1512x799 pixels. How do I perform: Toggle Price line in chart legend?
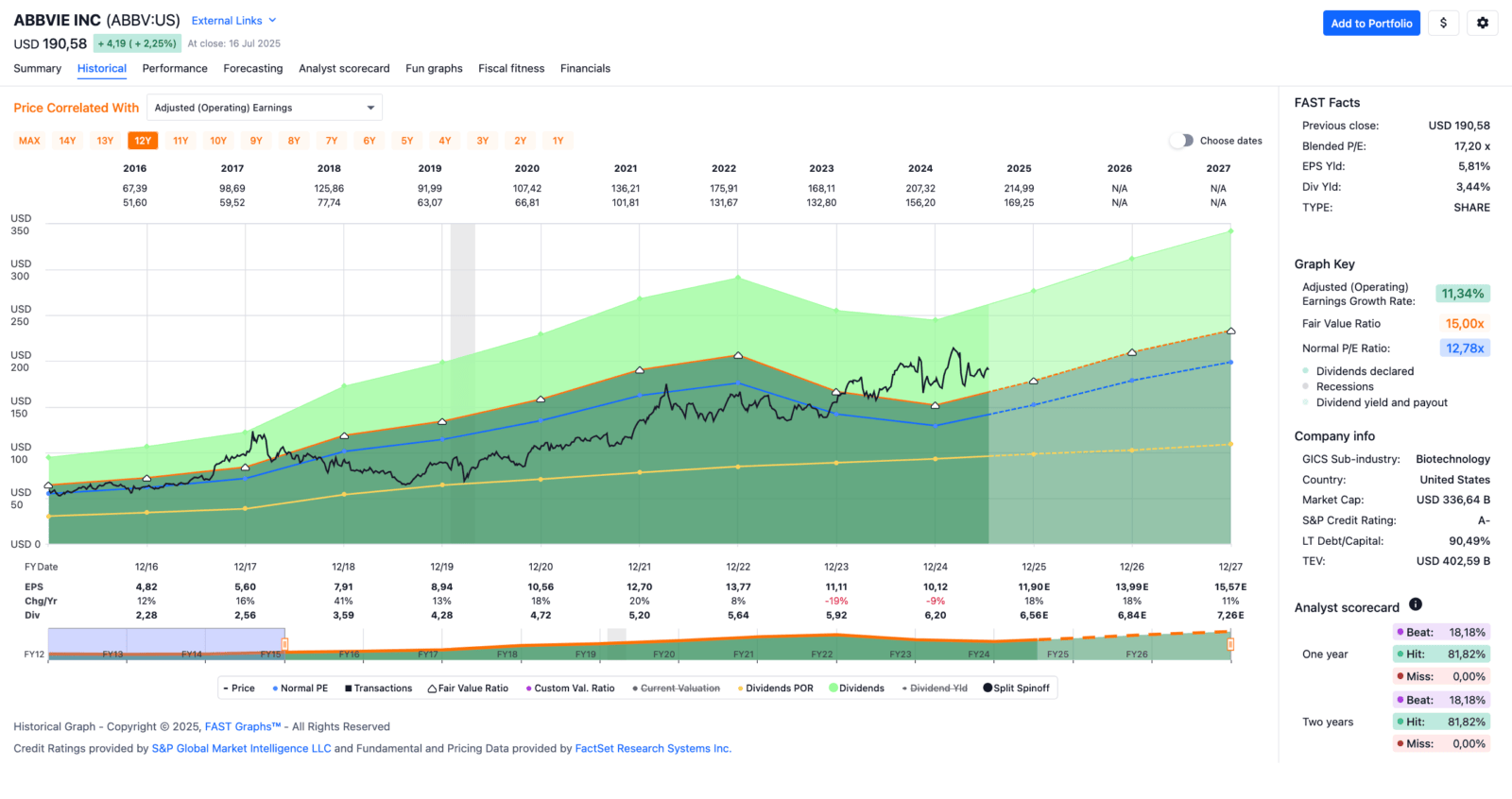tap(239, 688)
